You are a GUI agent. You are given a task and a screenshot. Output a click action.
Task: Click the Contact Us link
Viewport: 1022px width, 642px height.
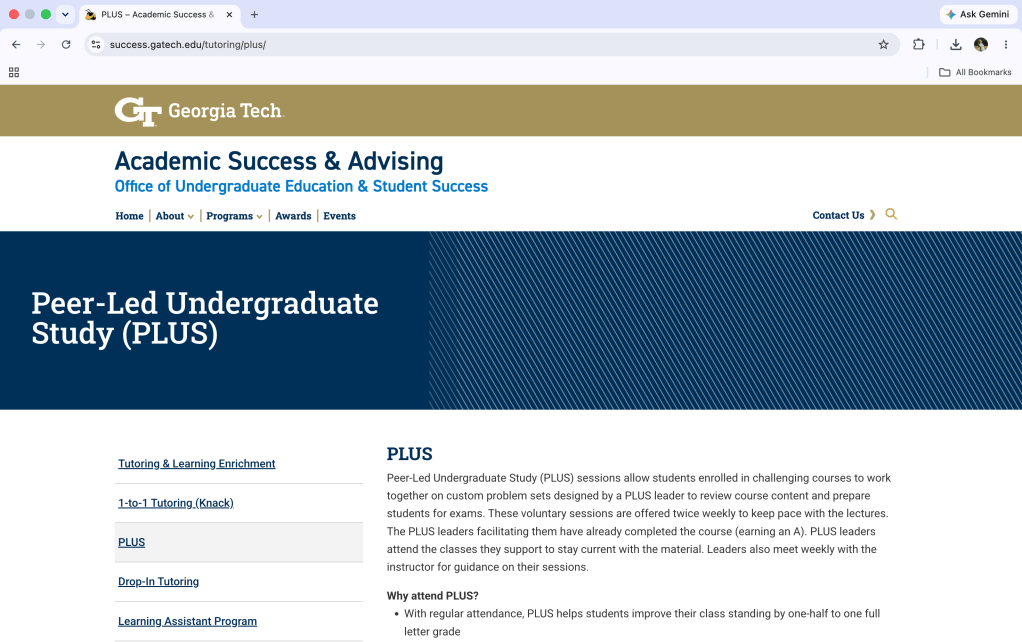click(x=843, y=215)
